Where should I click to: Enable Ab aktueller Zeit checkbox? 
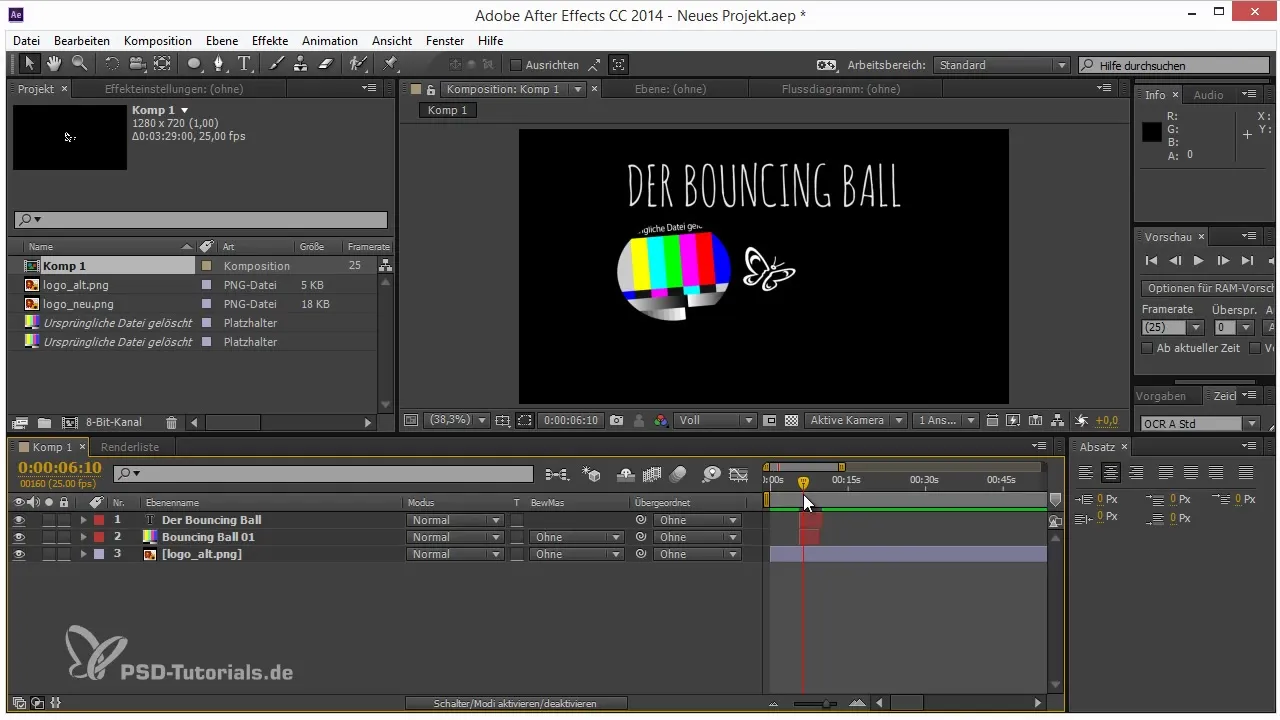[x=1147, y=348]
